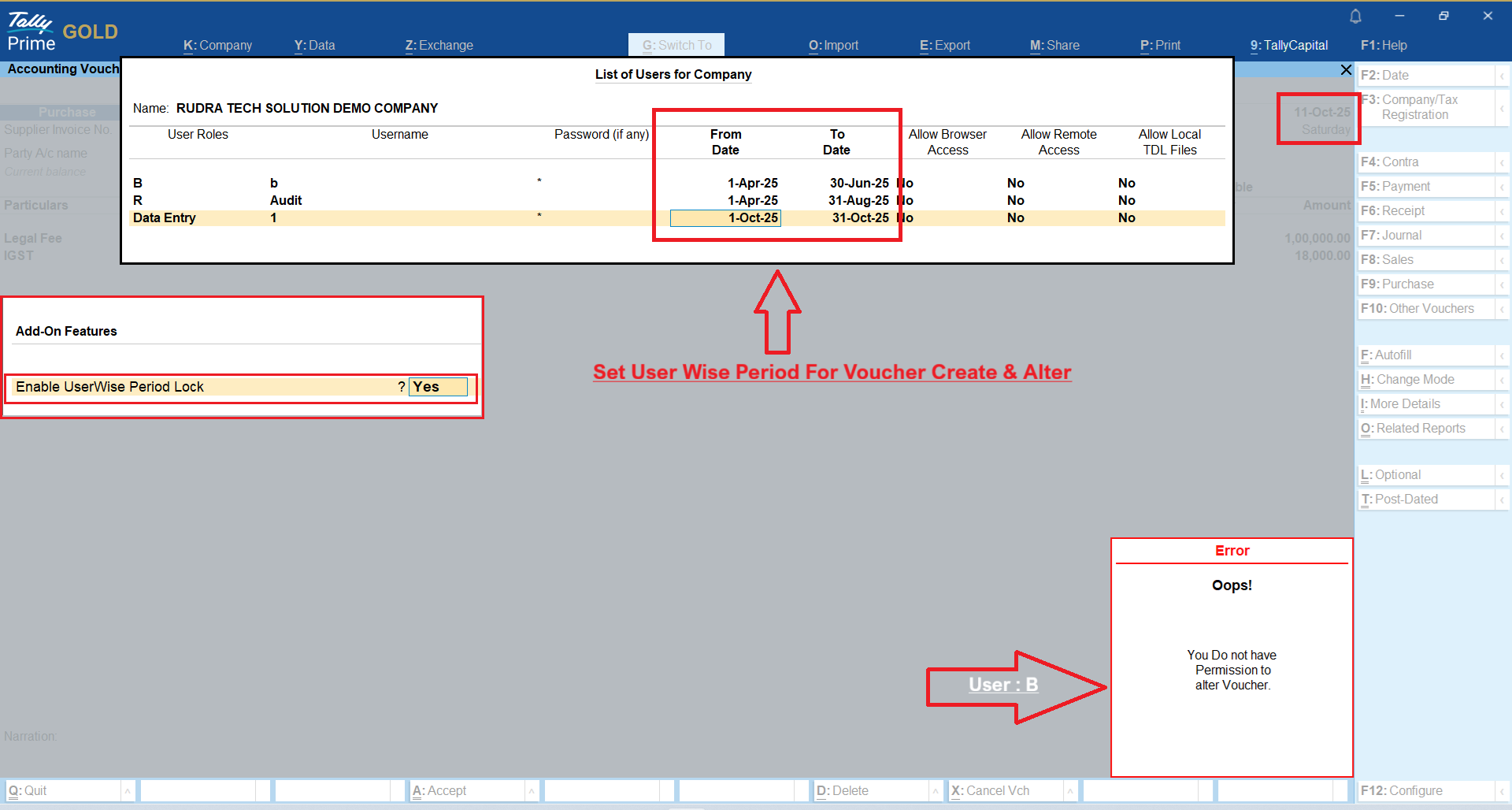Select the Audit user row
1512x810 pixels.
286,201
